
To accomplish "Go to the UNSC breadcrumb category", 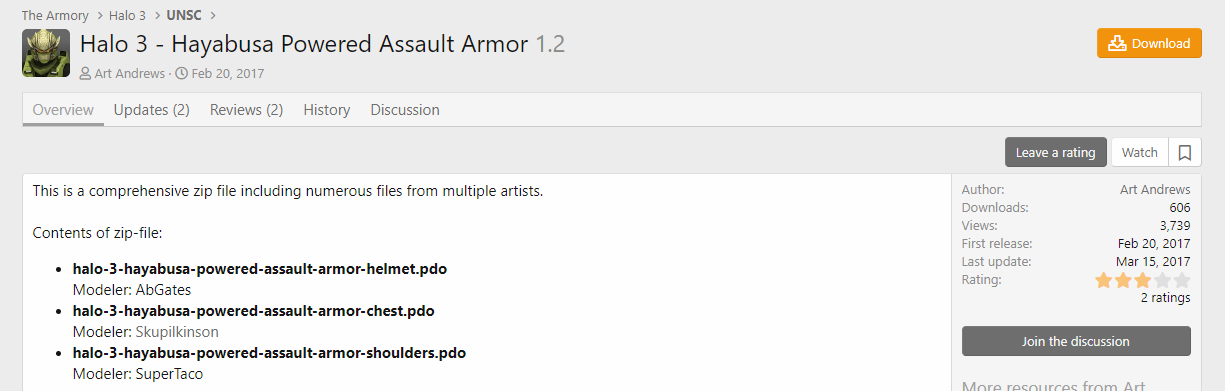I will coord(187,15).
